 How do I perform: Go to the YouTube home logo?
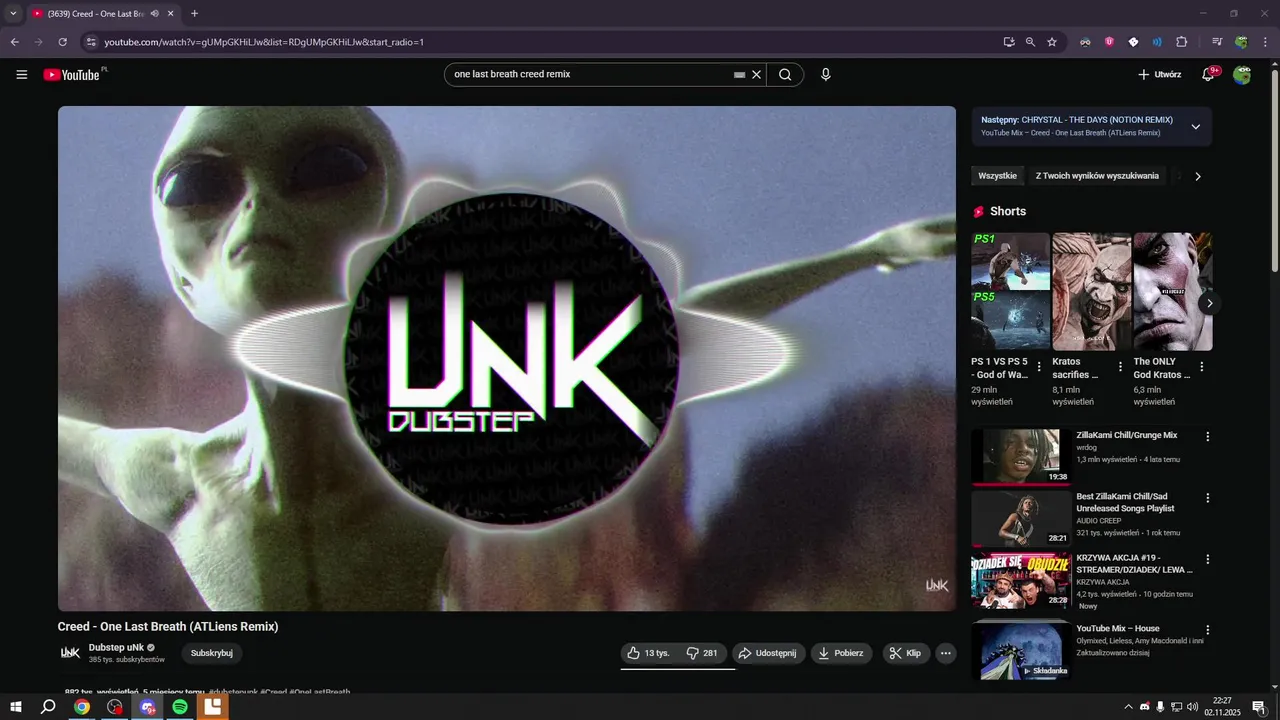point(71,74)
